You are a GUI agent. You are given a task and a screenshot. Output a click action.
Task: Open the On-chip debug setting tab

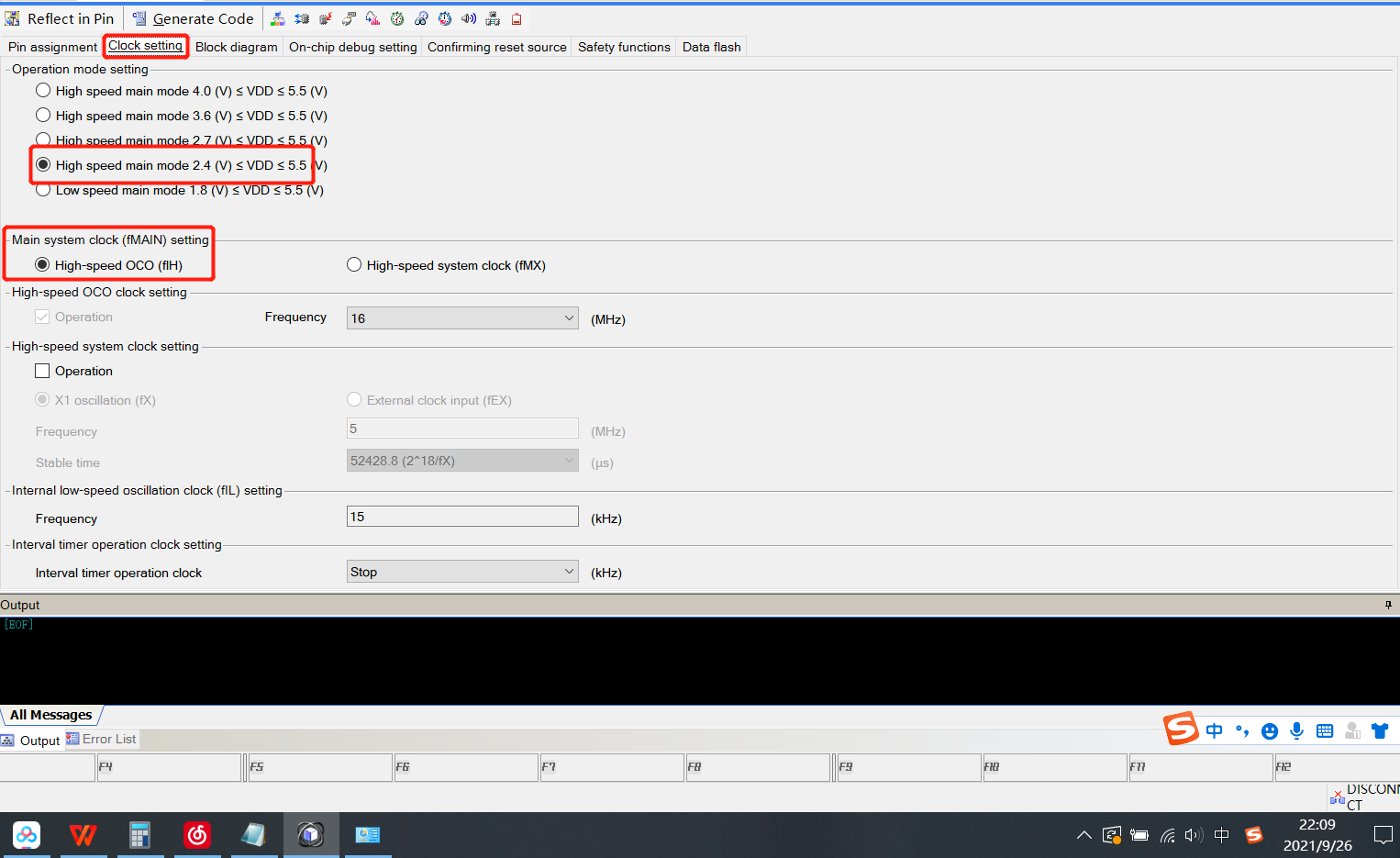352,47
